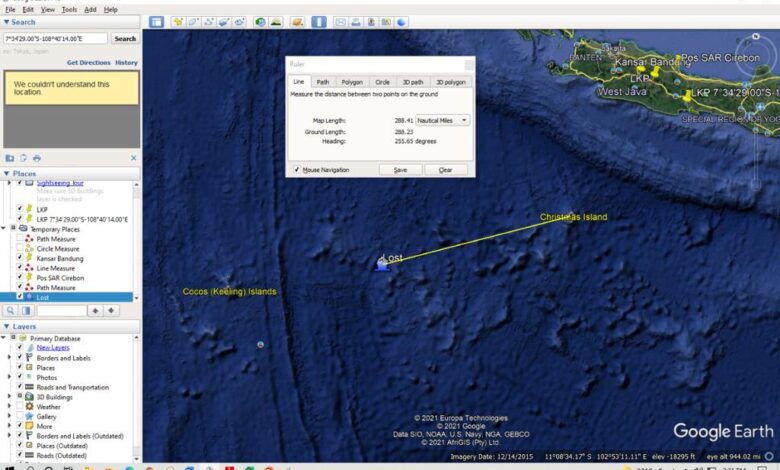Click the search coordinates input field
Screen dimensions: 780x470
click(55, 38)
